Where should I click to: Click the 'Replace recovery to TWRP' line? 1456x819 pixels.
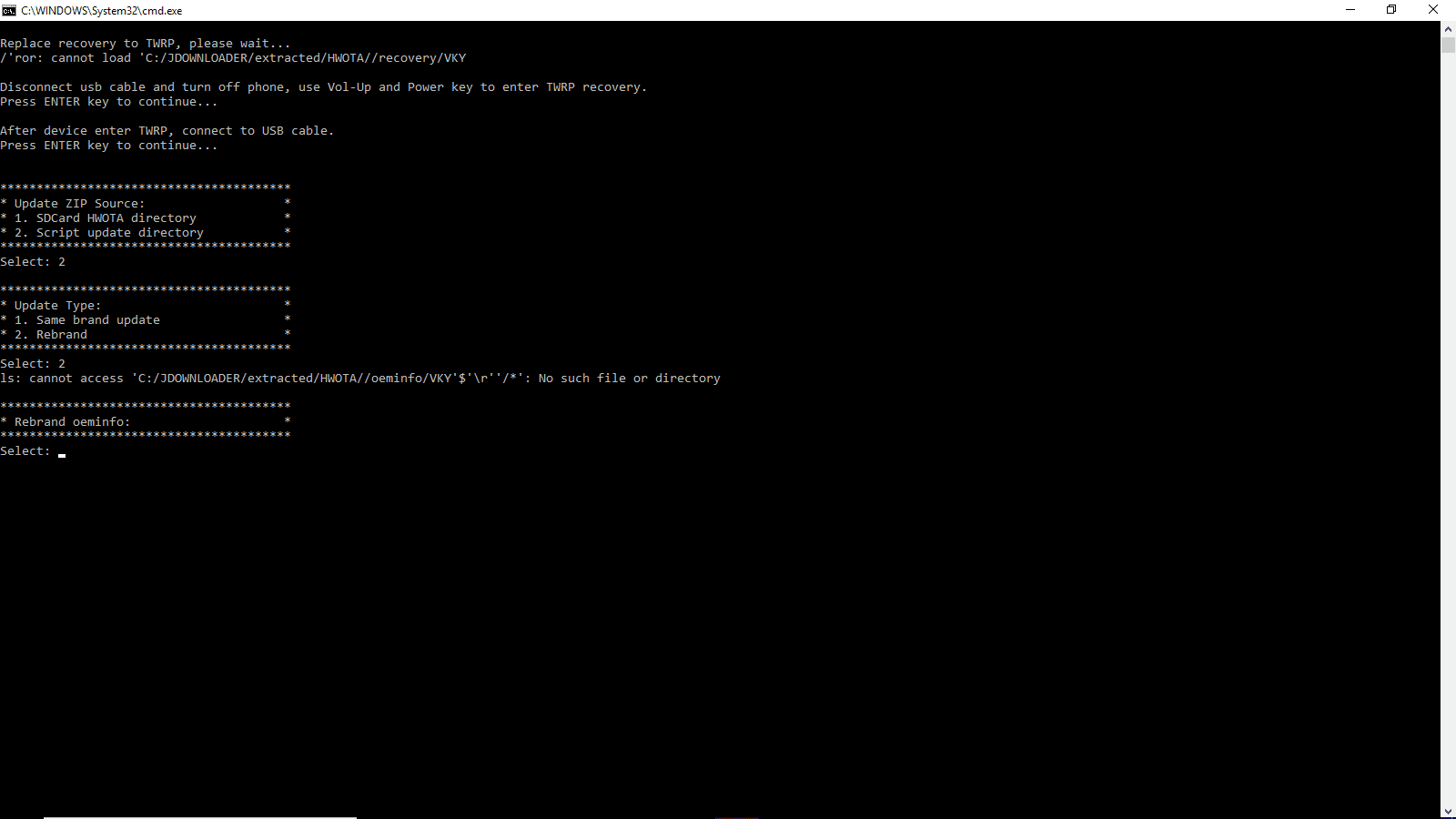click(x=146, y=44)
